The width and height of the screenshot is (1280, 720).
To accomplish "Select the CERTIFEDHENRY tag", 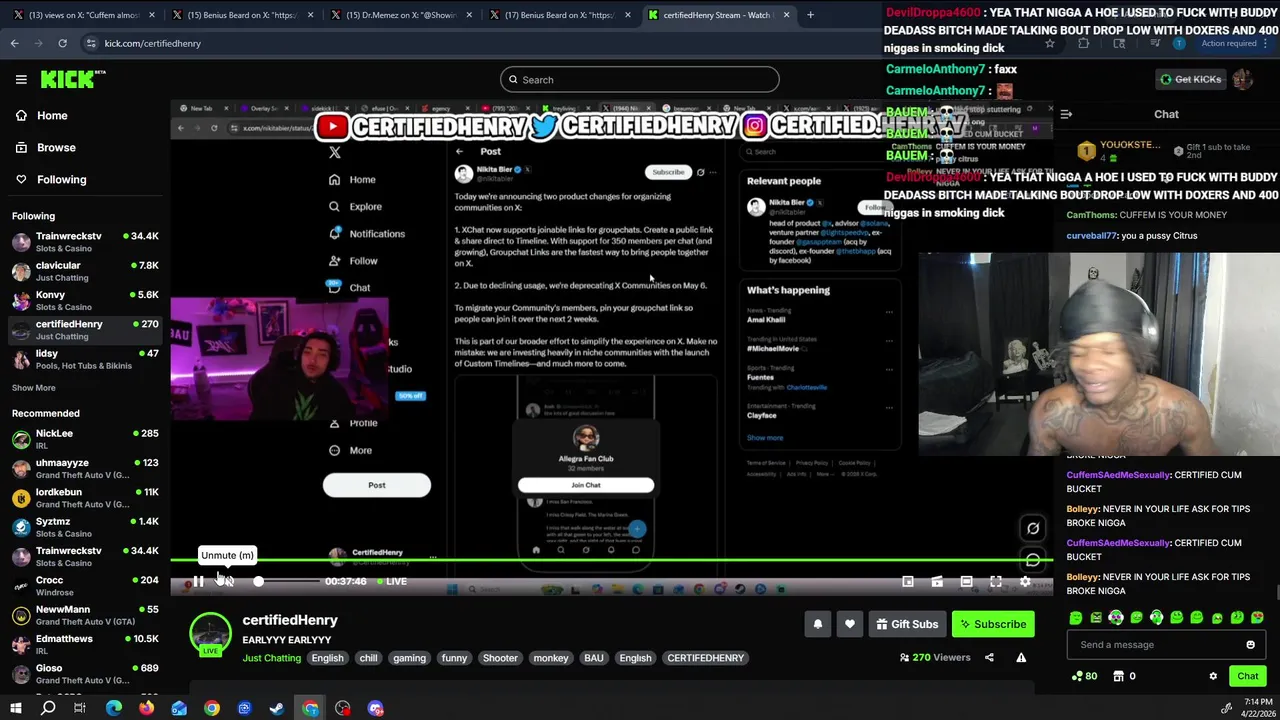I will tap(706, 658).
